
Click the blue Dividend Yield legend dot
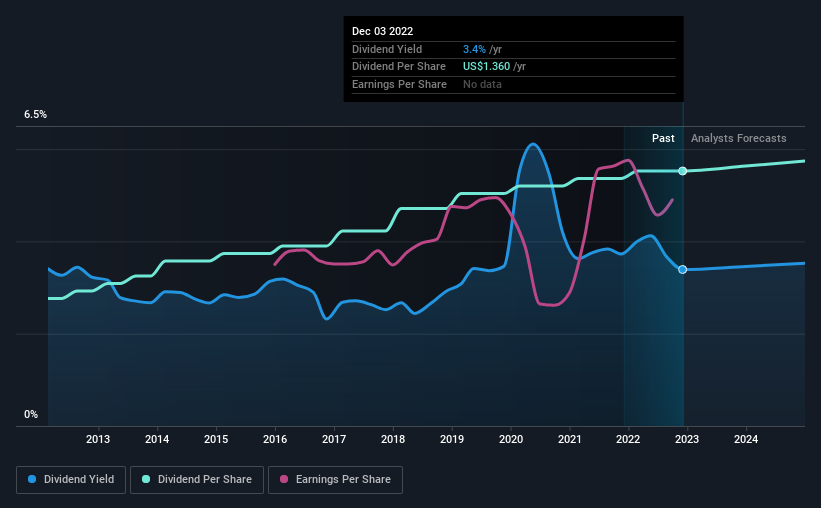32,479
